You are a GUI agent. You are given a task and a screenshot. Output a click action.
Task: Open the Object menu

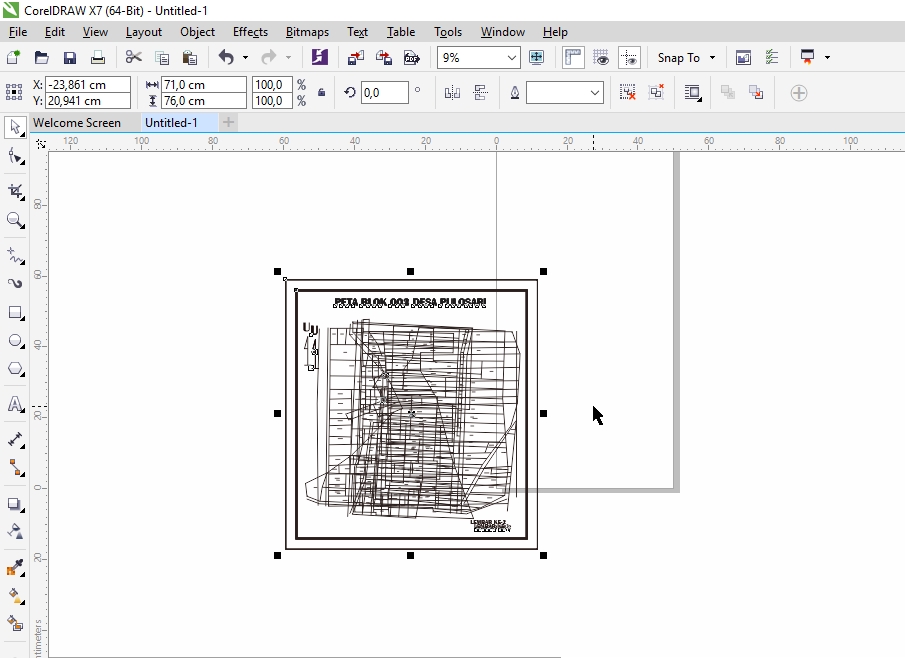[197, 32]
